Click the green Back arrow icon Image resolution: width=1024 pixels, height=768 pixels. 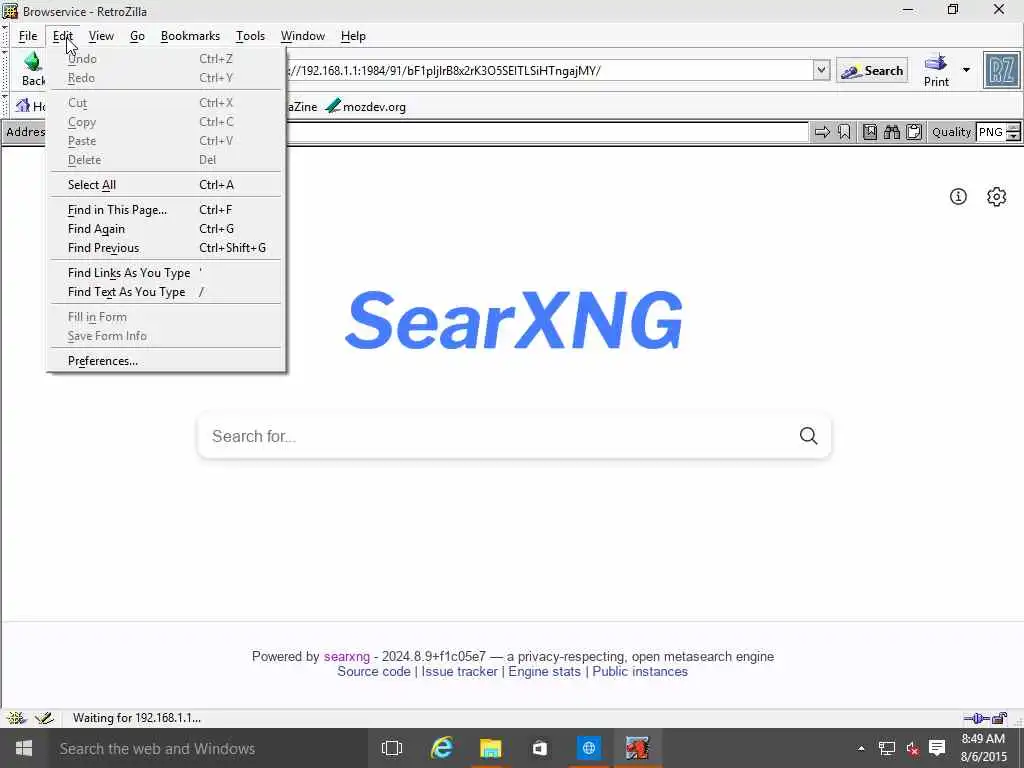[33, 62]
